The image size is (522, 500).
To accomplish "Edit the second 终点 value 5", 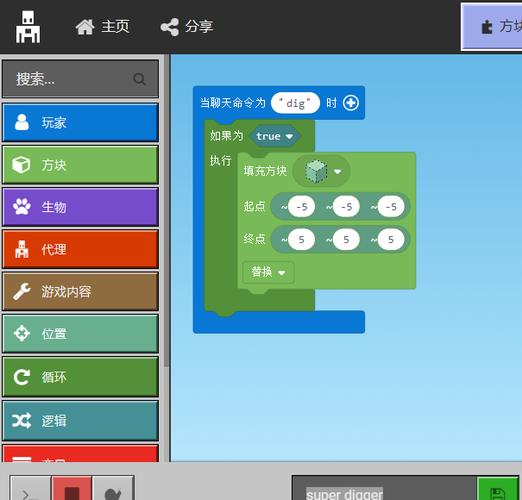I will pos(346,239).
